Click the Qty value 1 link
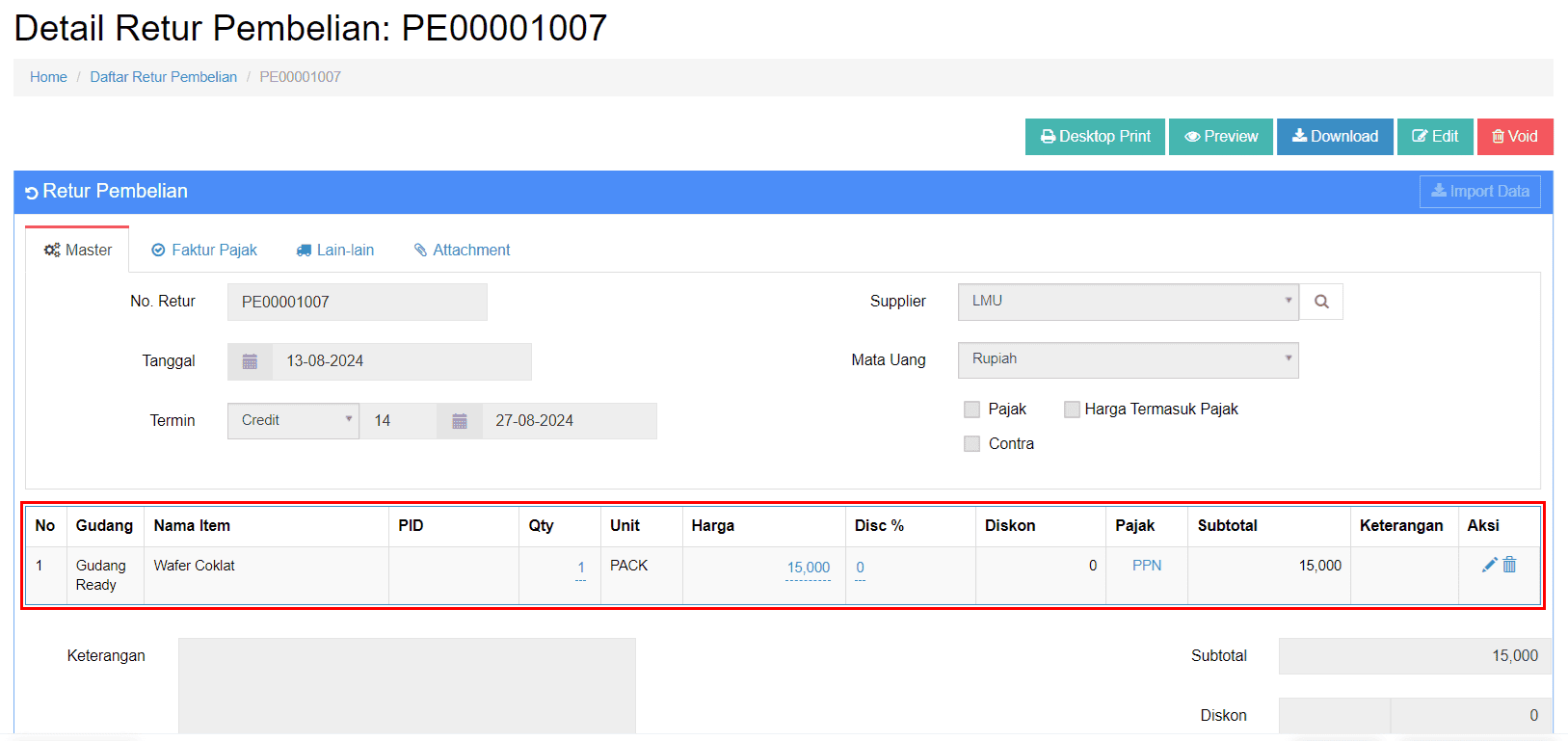Viewport: 1568px width, 741px height. [581, 568]
